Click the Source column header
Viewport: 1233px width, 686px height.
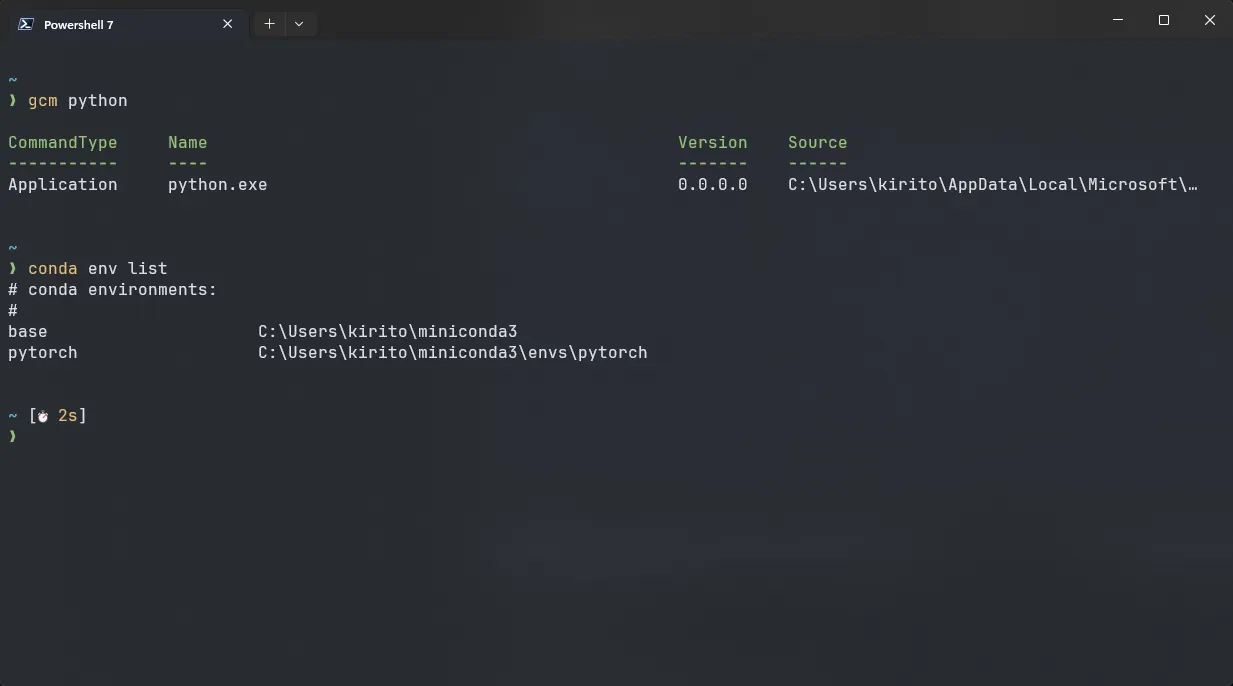(x=817, y=142)
